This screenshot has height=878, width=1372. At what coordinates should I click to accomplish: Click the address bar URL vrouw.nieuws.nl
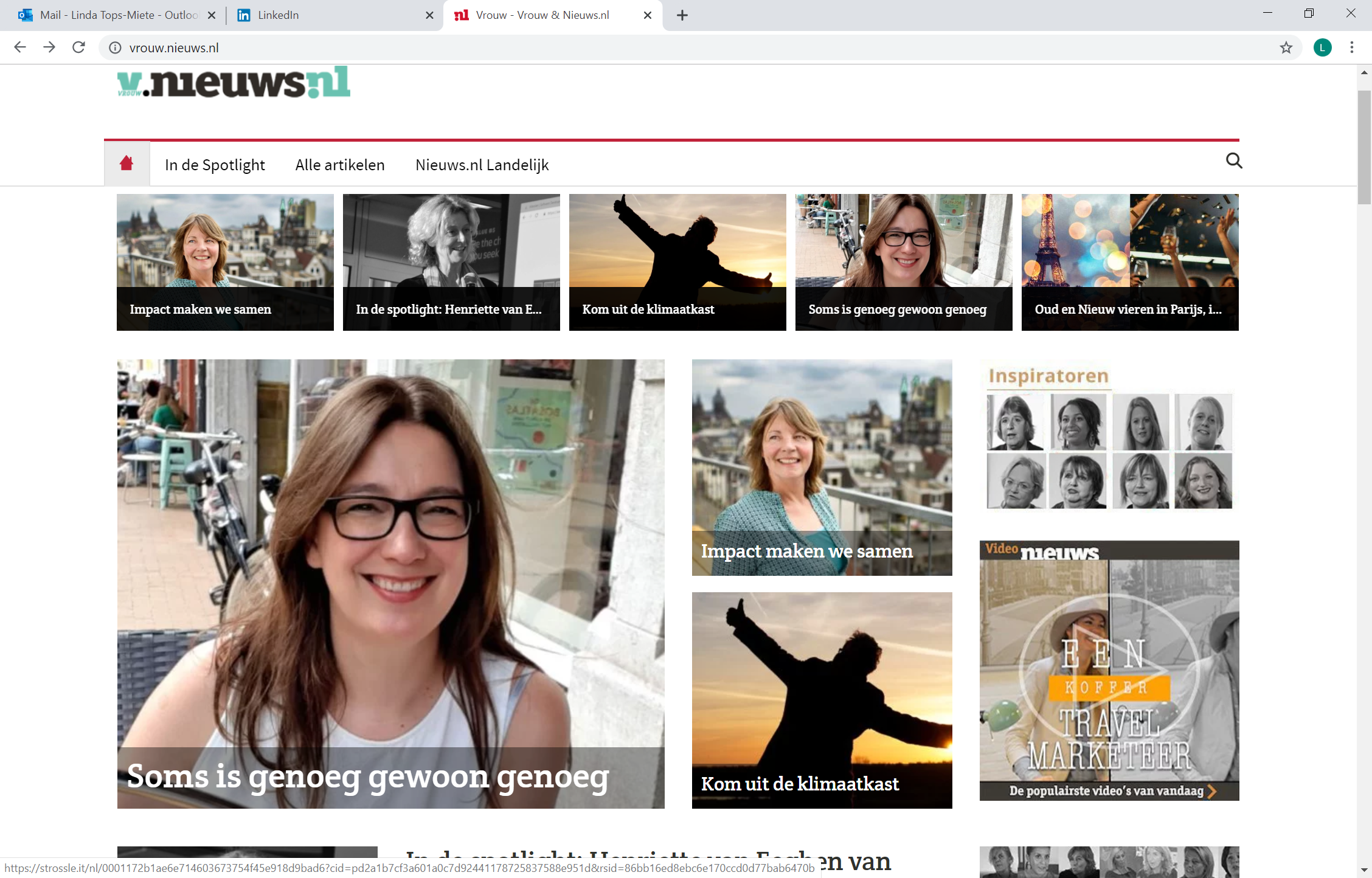tap(174, 47)
